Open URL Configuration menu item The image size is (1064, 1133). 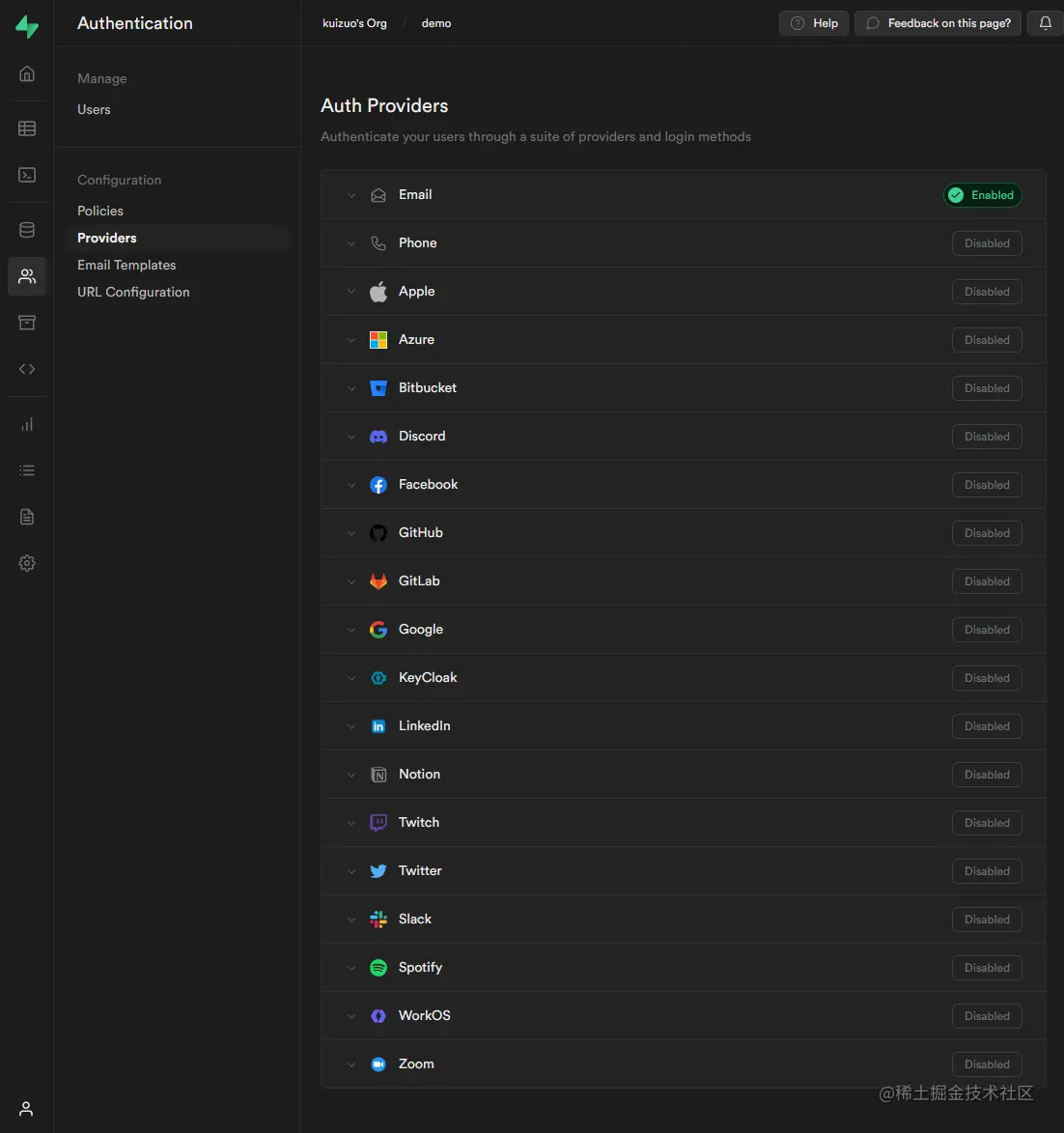pyautogui.click(x=133, y=292)
